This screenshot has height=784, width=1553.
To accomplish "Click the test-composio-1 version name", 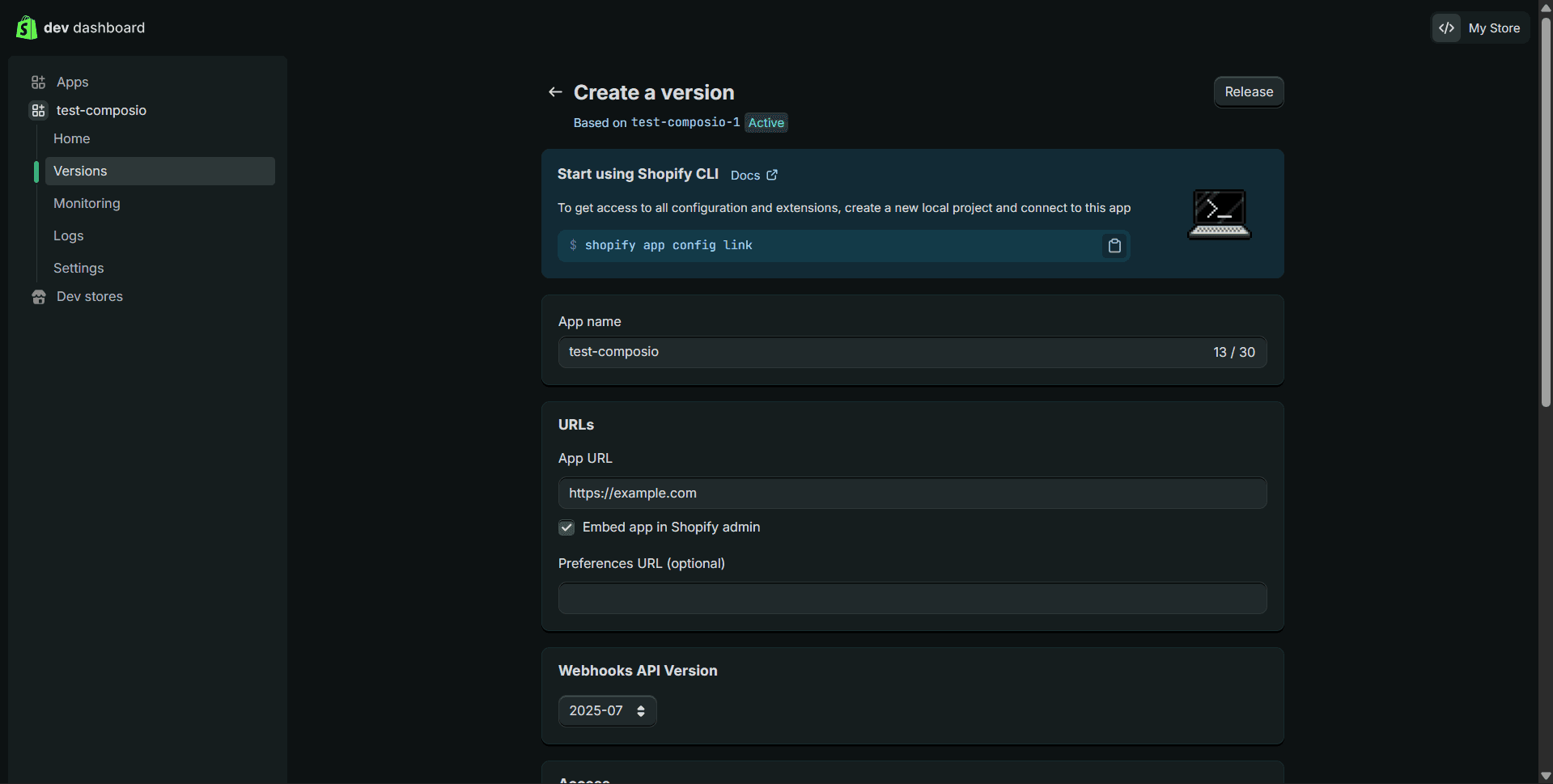I will (685, 122).
